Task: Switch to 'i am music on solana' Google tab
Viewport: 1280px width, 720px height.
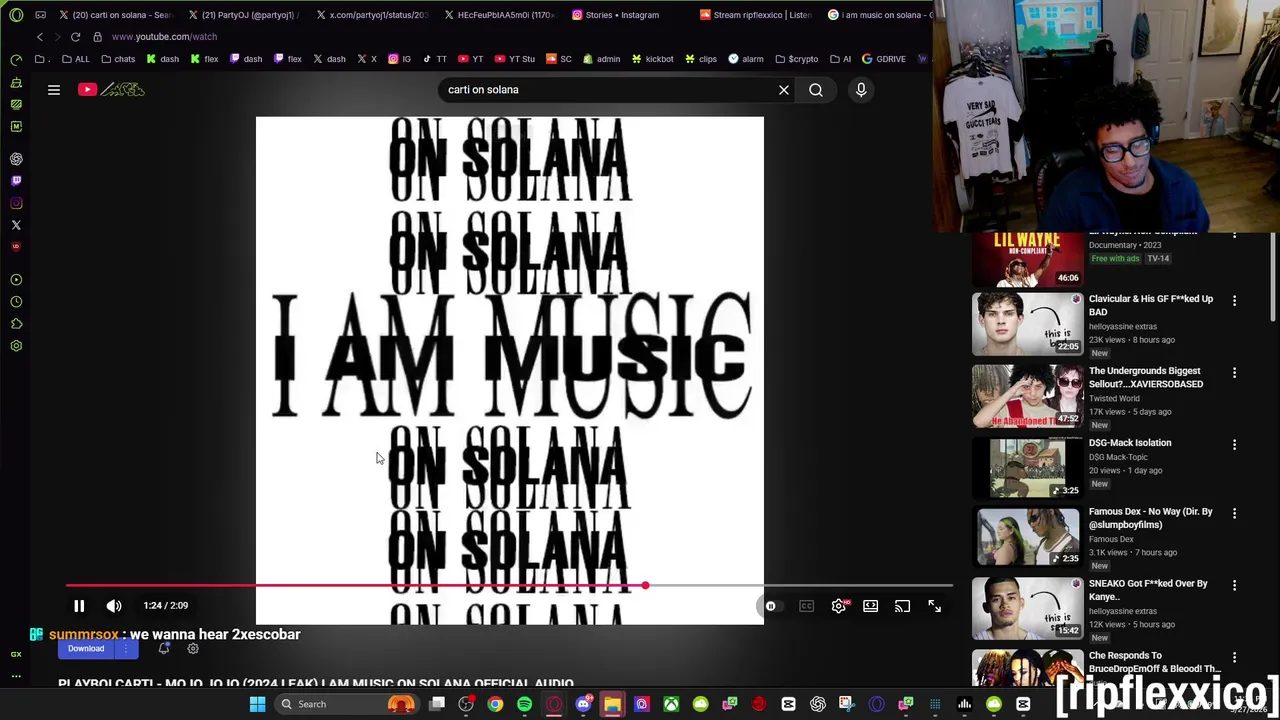Action: tap(880, 15)
